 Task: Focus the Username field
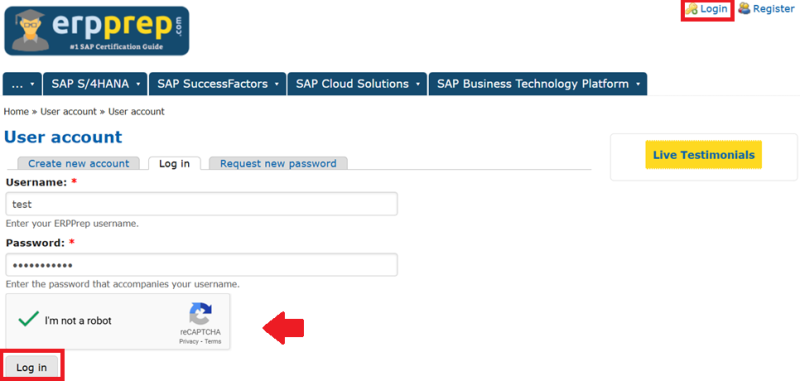[202, 204]
